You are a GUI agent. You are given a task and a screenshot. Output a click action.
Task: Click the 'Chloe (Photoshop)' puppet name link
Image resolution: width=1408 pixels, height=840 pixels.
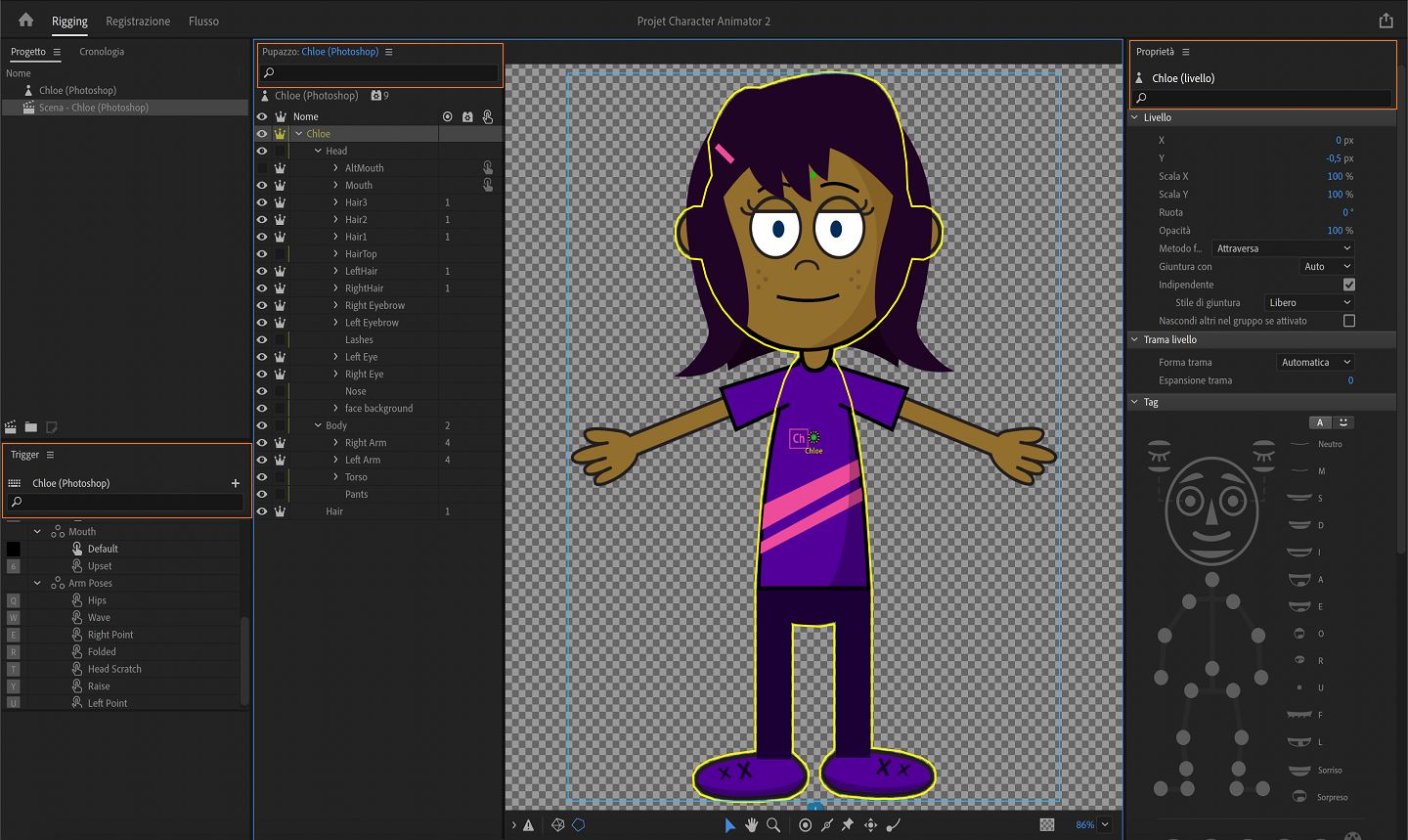coord(340,52)
